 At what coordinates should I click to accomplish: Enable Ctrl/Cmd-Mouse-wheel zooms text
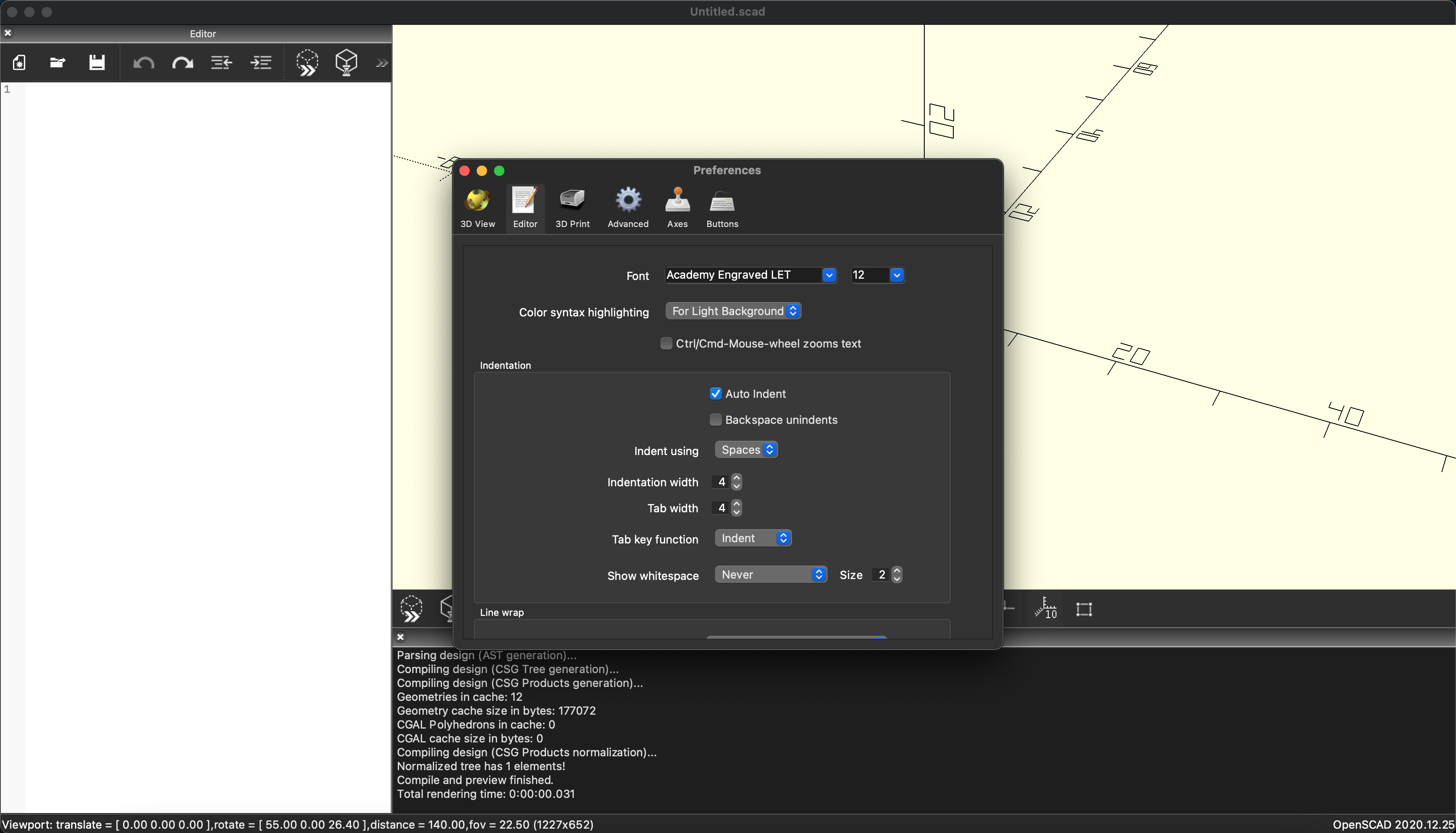666,343
